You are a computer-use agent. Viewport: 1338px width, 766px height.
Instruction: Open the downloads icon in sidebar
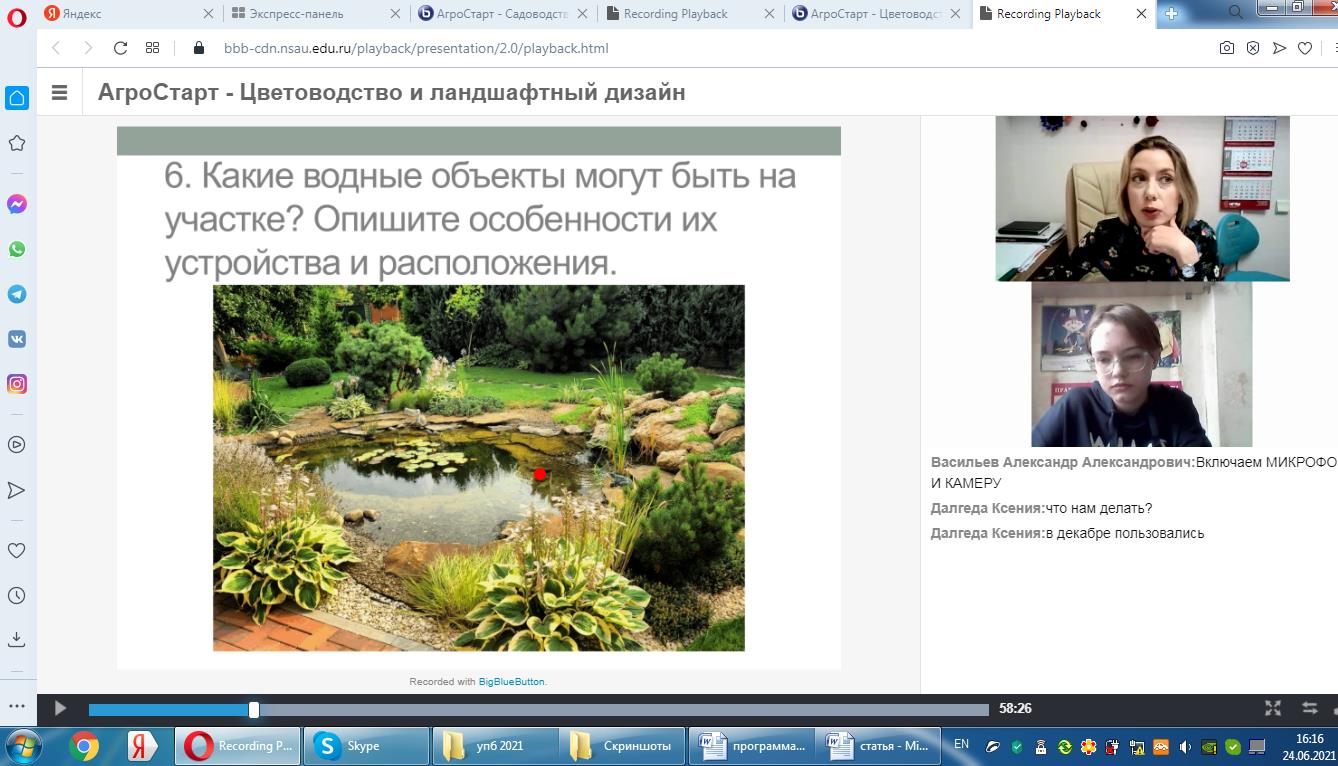(17, 639)
